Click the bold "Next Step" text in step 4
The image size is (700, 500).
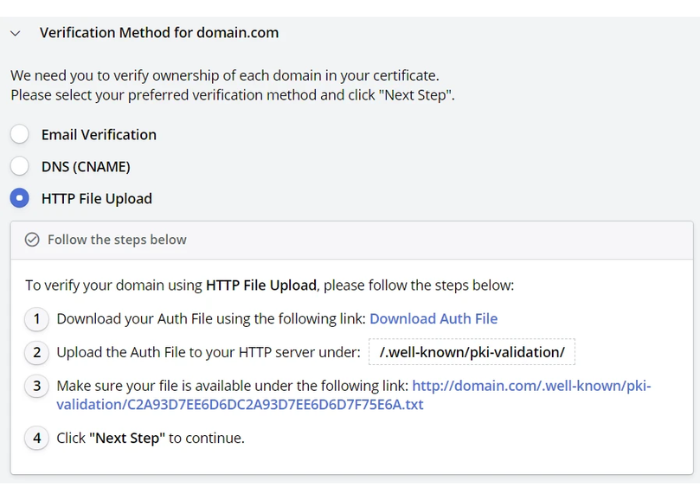click(125, 438)
